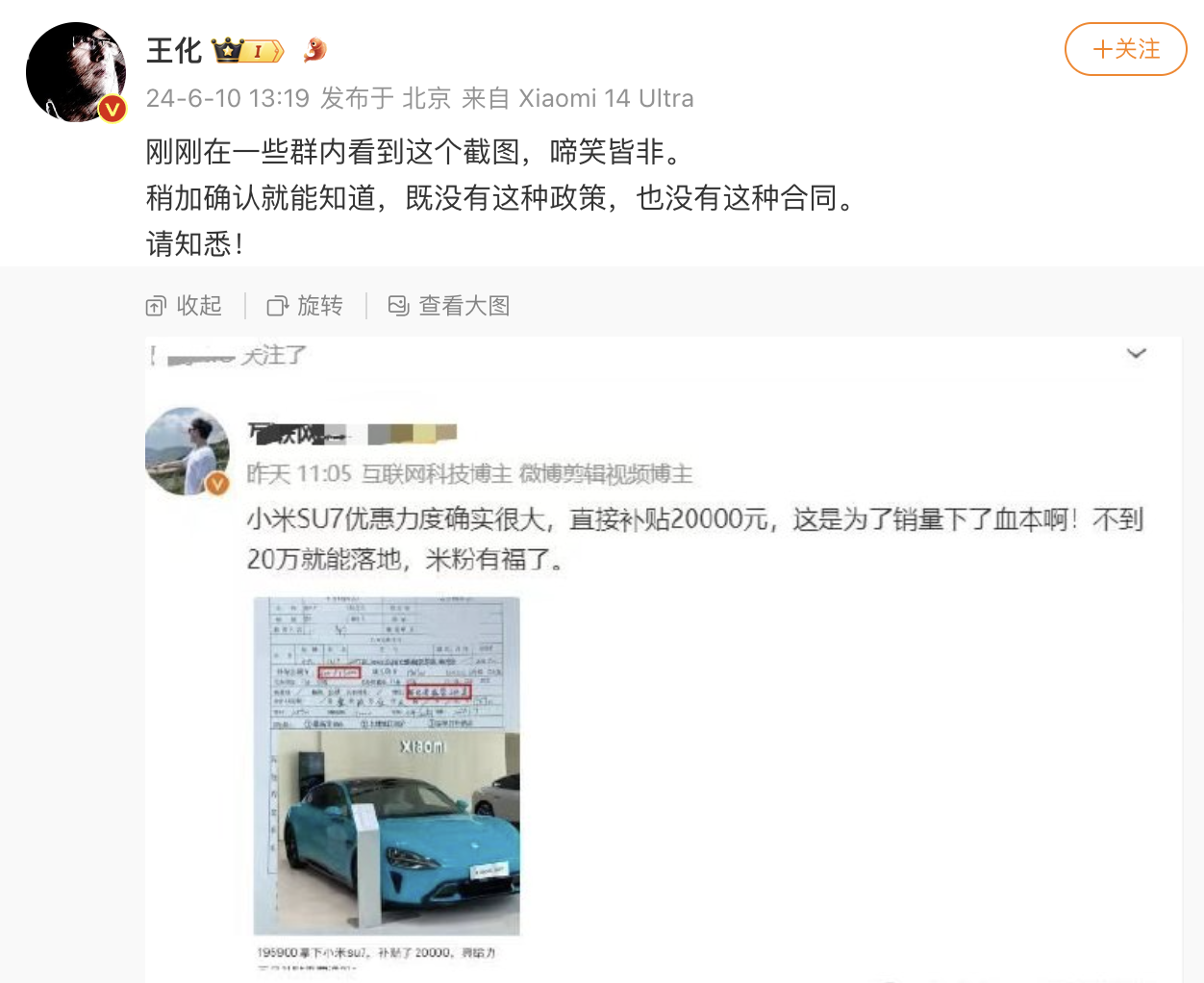Click the 收起 collapse icon
This screenshot has height=983, width=1204.
(x=156, y=307)
